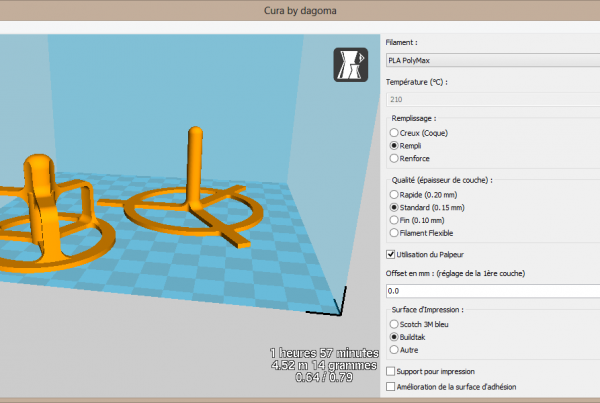The image size is (600, 403).
Task: Click the 'Filament :' label
Action: pos(401,42)
